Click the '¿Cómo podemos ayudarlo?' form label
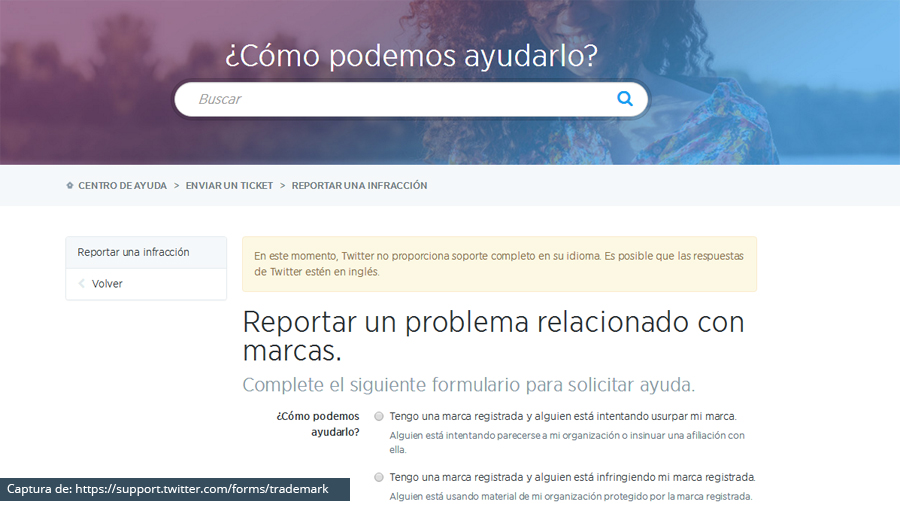This screenshot has width=900, height=514. (318, 424)
